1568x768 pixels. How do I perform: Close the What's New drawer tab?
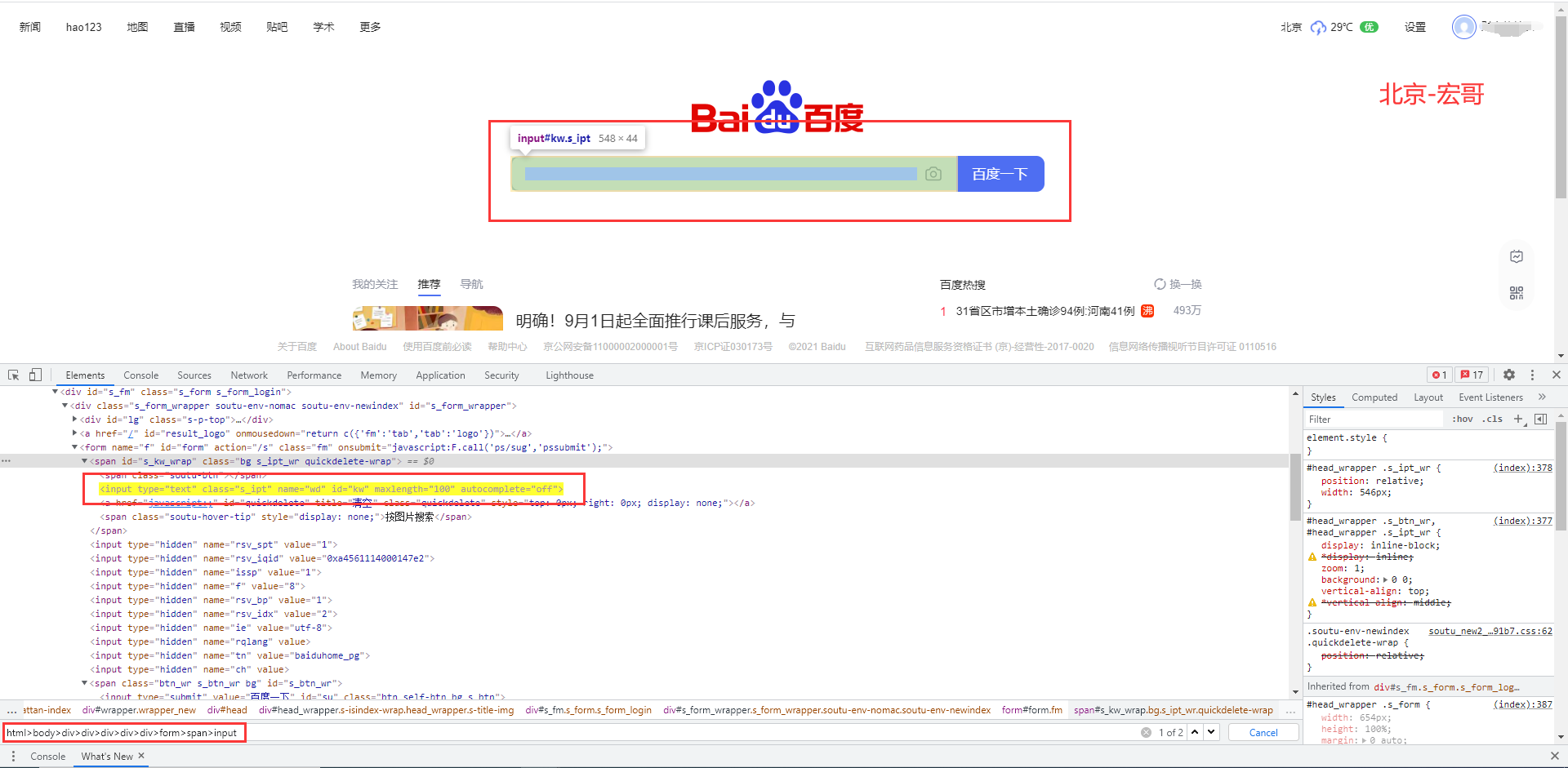point(141,756)
